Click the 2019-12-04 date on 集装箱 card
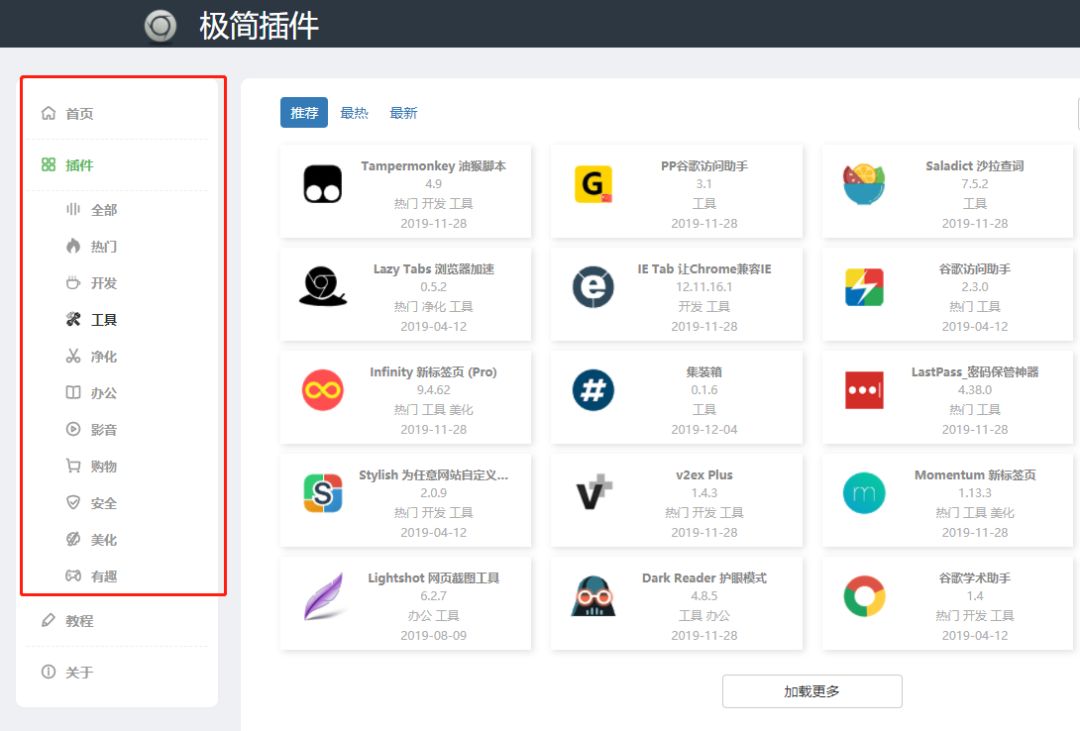This screenshot has width=1080, height=731. click(x=704, y=429)
